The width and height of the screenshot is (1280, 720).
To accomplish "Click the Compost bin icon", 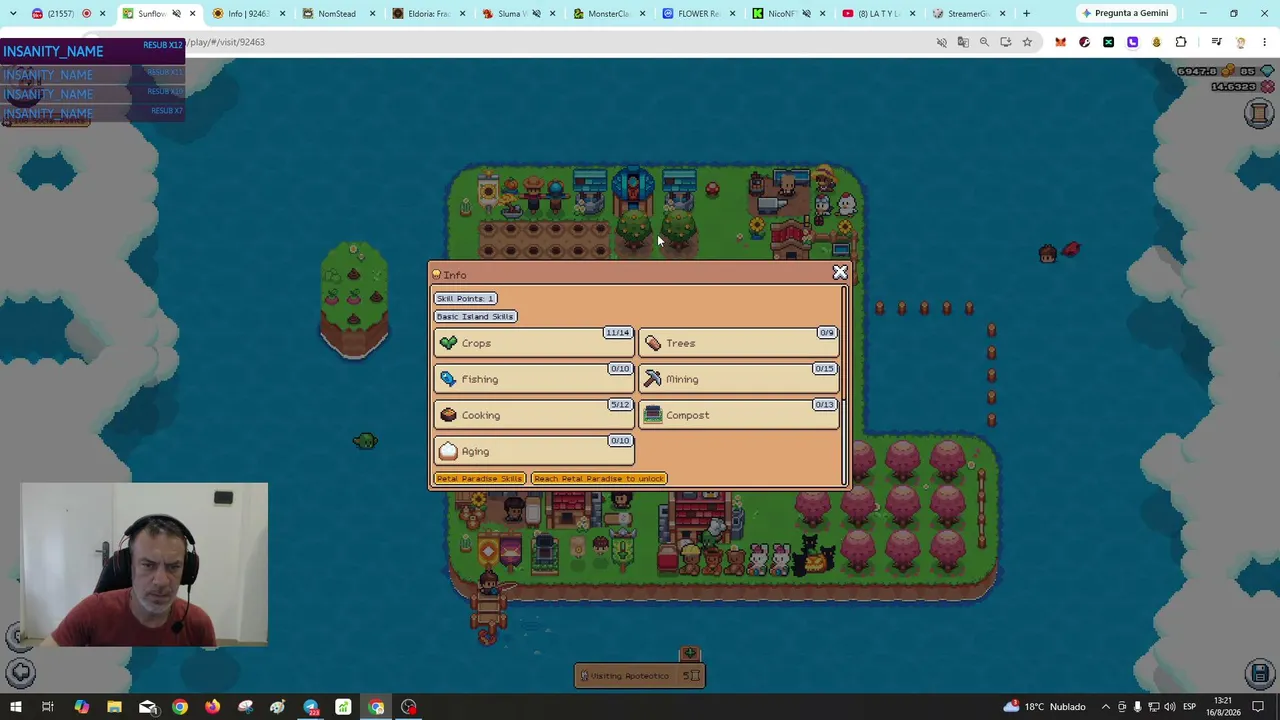I will [653, 415].
